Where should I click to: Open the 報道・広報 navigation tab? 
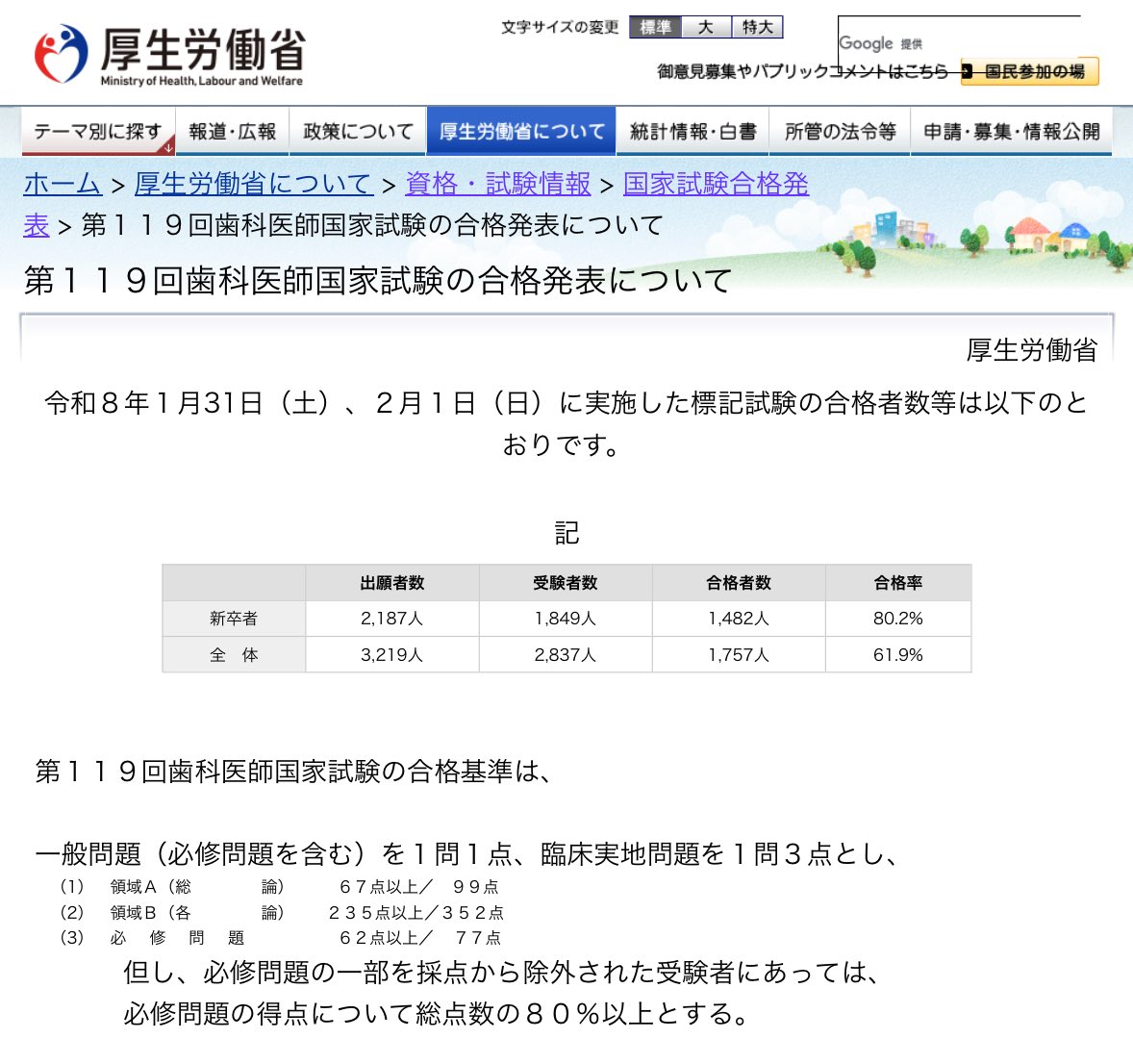[x=233, y=132]
